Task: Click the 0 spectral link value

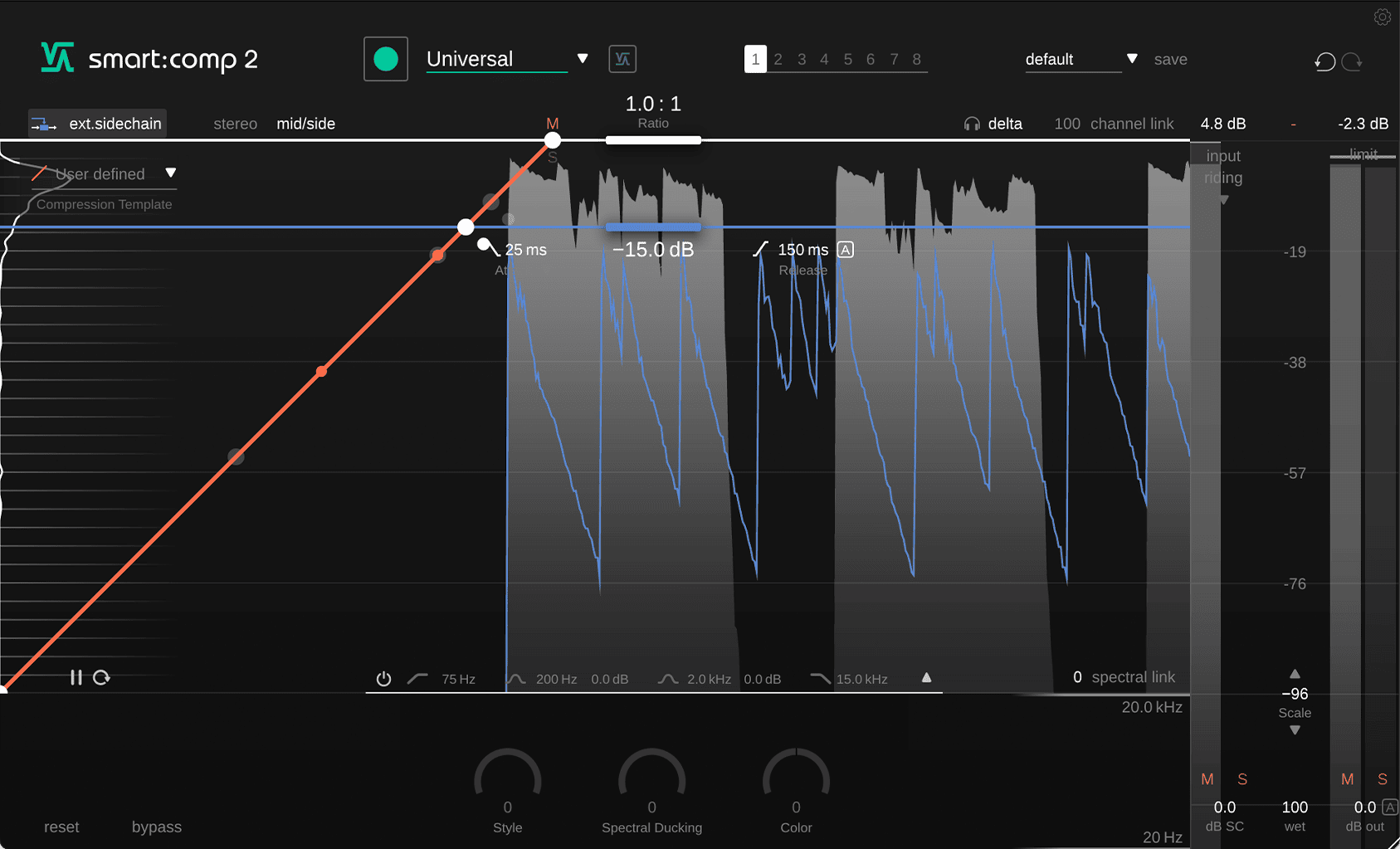Action: click(1077, 677)
